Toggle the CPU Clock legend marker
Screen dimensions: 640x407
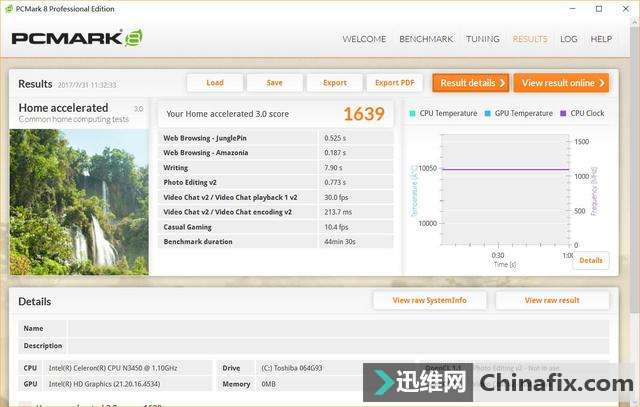[563, 114]
